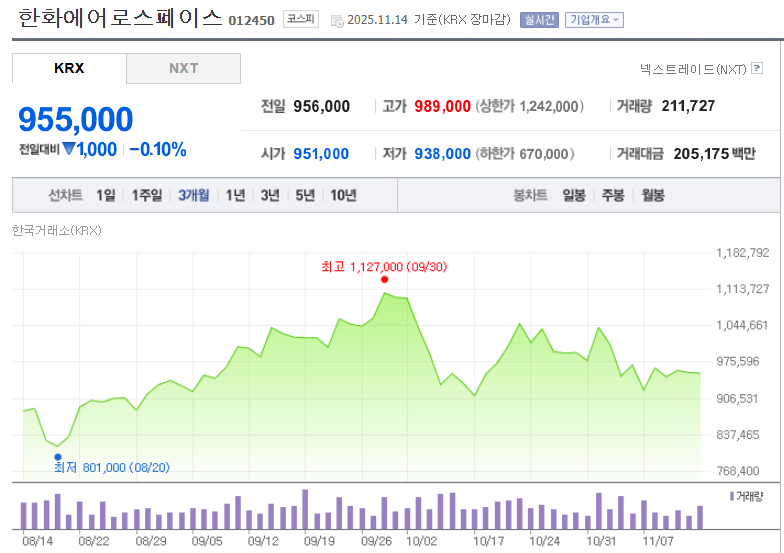Show the 월봉 candlestick chart
The image size is (784, 553).
coord(653,195)
